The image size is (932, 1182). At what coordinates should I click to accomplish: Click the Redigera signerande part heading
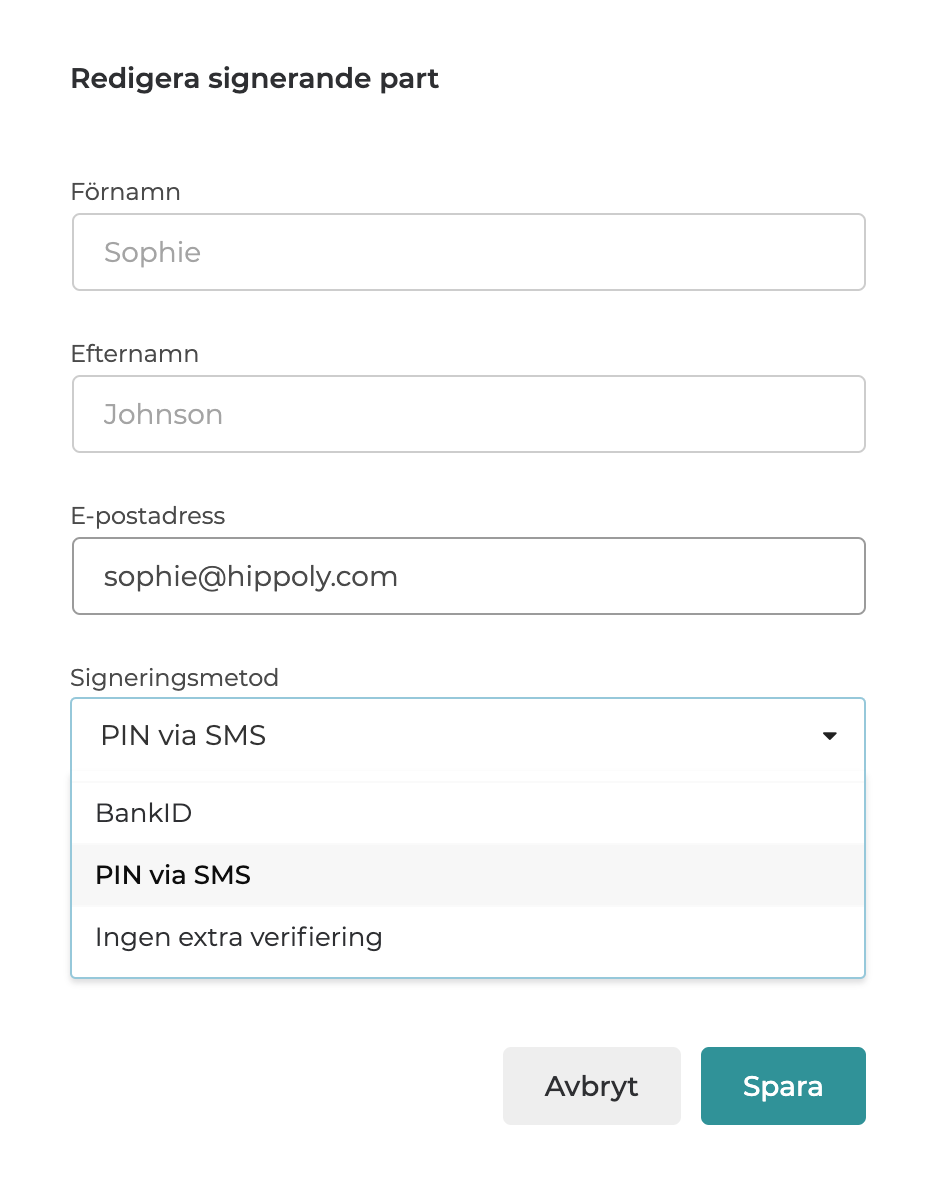(x=254, y=79)
